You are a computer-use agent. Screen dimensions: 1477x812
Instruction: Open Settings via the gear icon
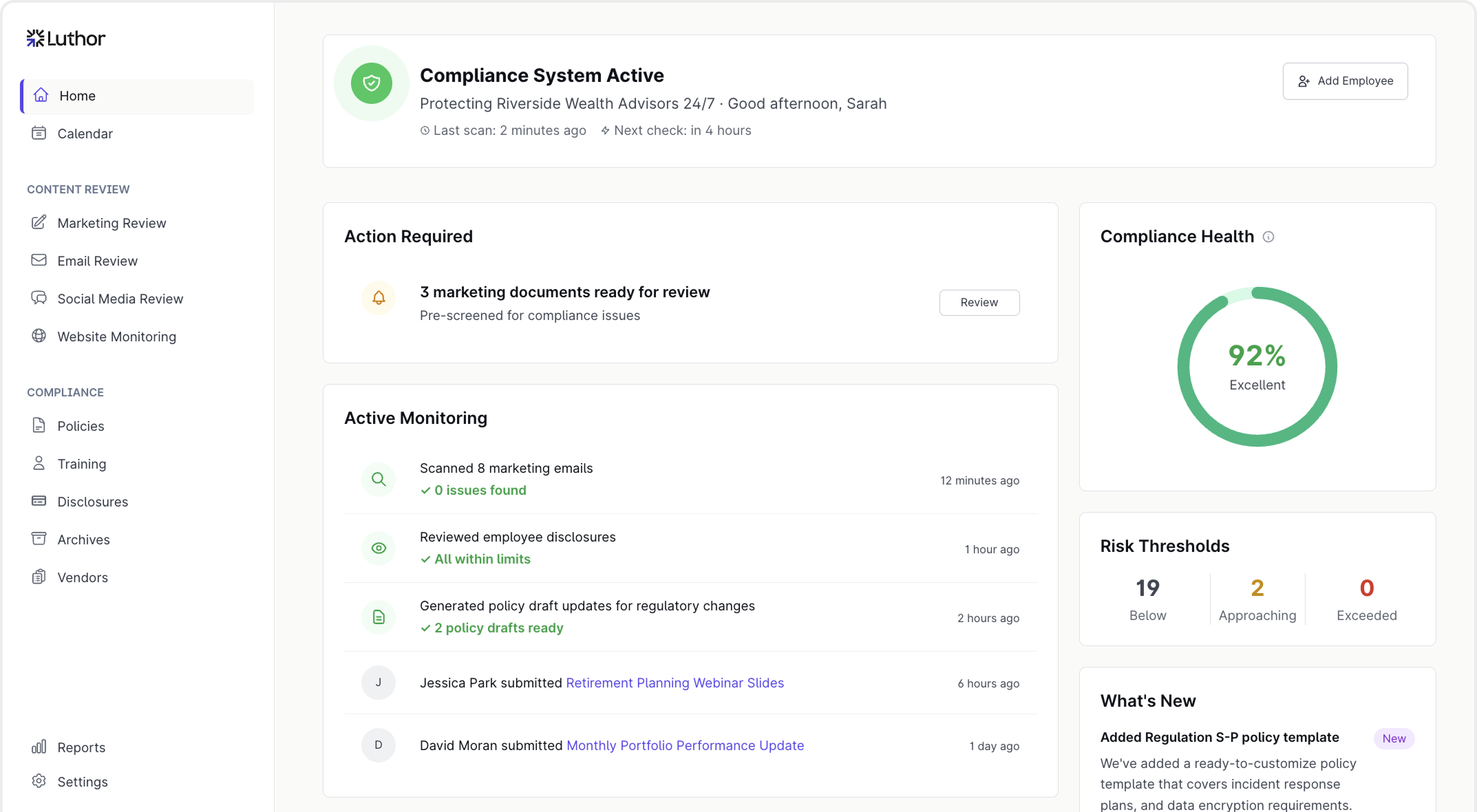(39, 781)
